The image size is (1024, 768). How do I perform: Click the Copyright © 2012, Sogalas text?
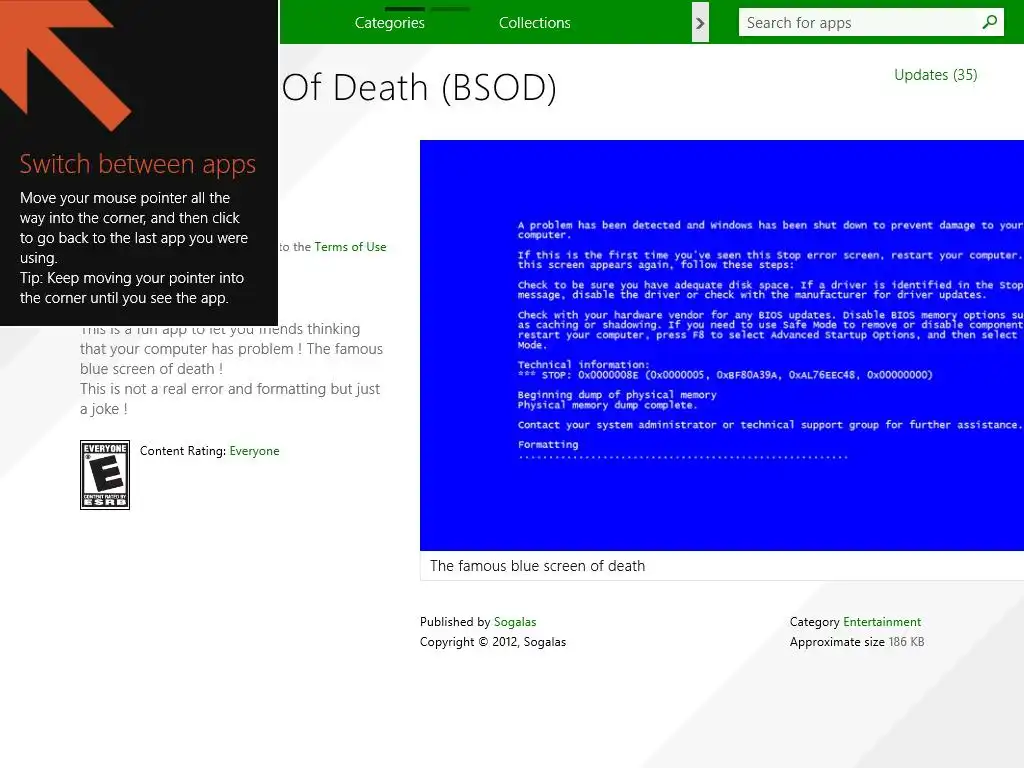tap(493, 642)
